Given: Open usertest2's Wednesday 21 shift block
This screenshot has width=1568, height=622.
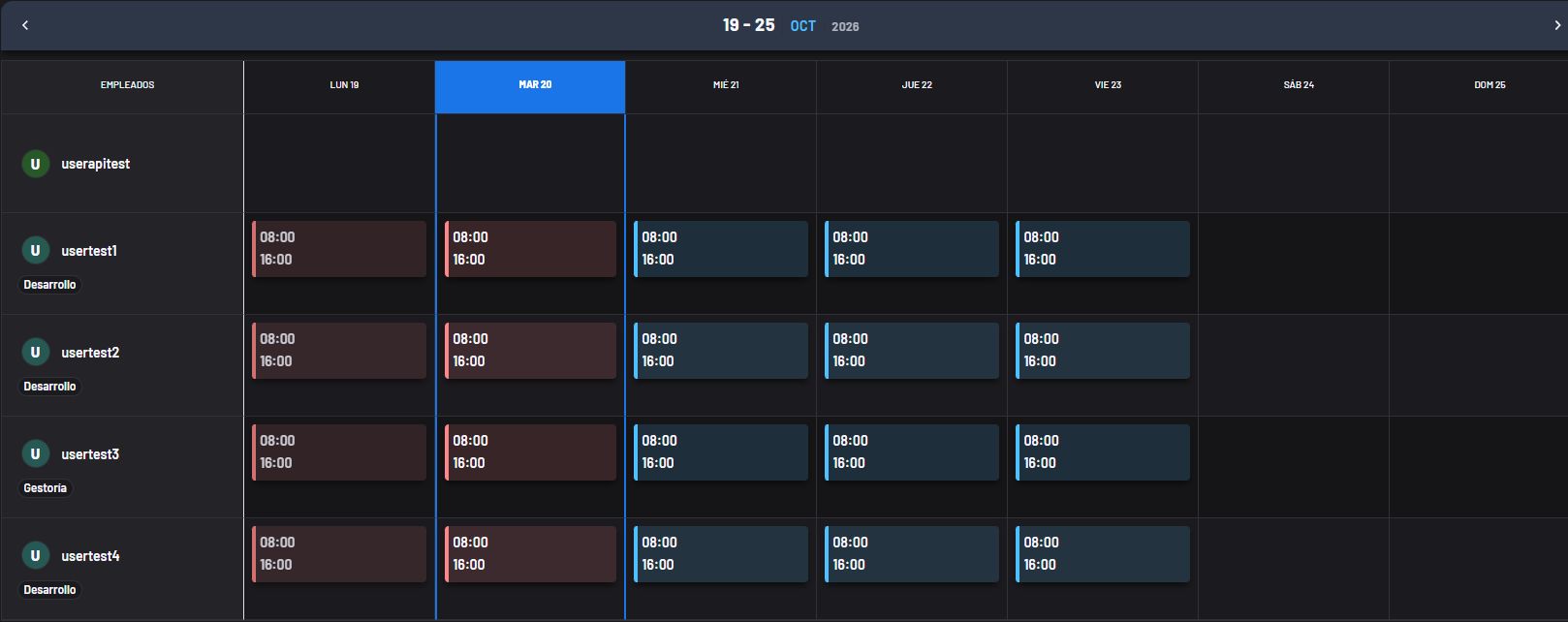Looking at the screenshot, I should 721,351.
